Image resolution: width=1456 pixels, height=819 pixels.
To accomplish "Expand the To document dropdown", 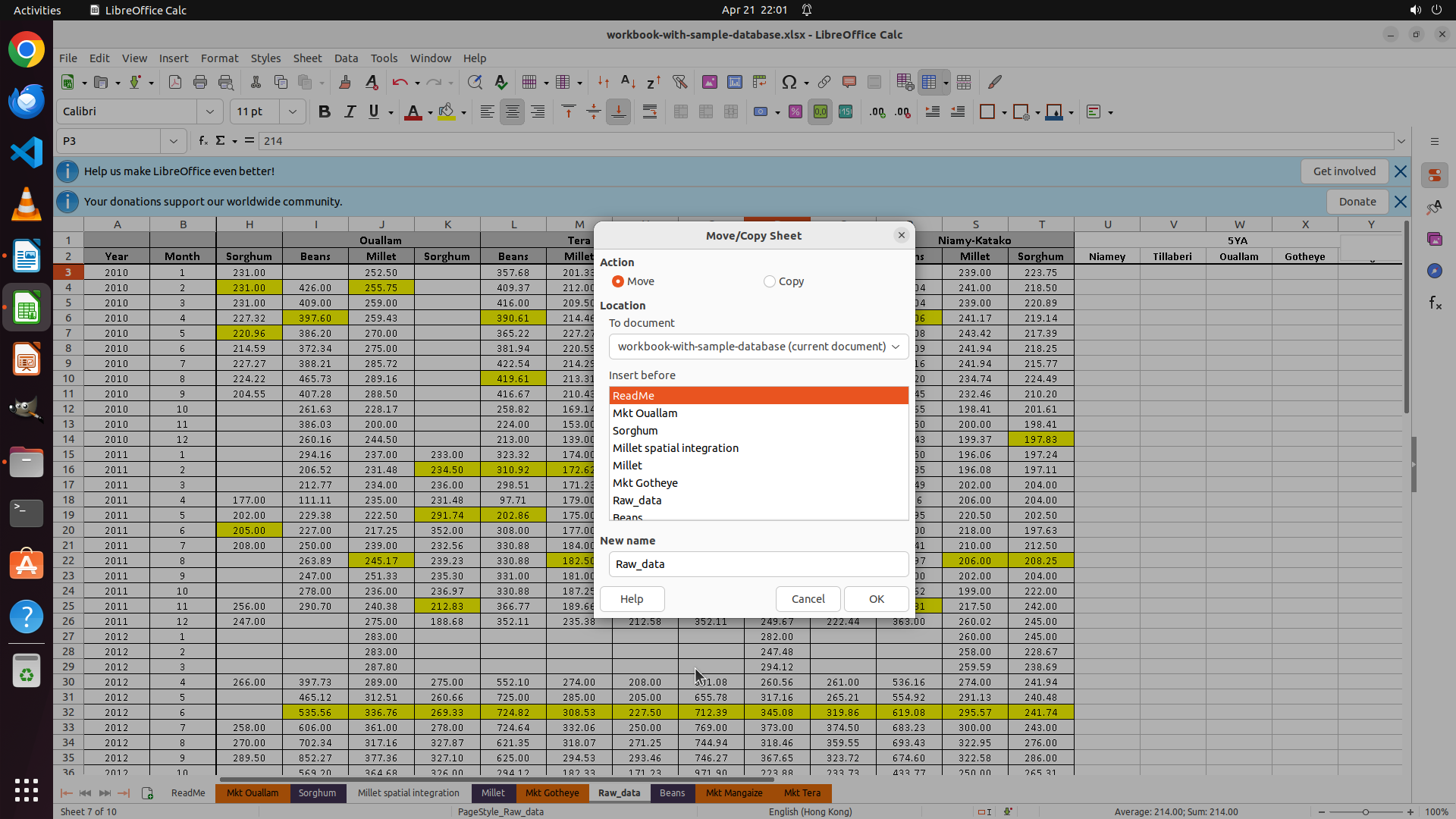I will coord(758,347).
